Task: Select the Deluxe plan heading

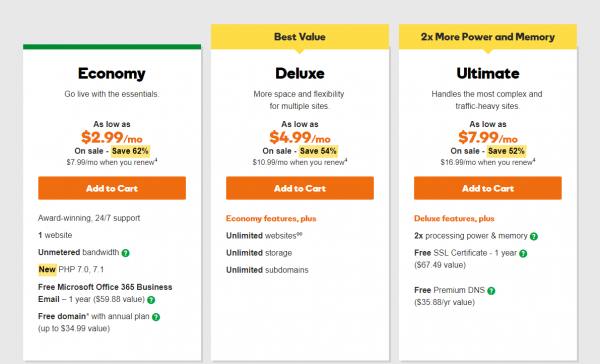Action: pyautogui.click(x=300, y=73)
